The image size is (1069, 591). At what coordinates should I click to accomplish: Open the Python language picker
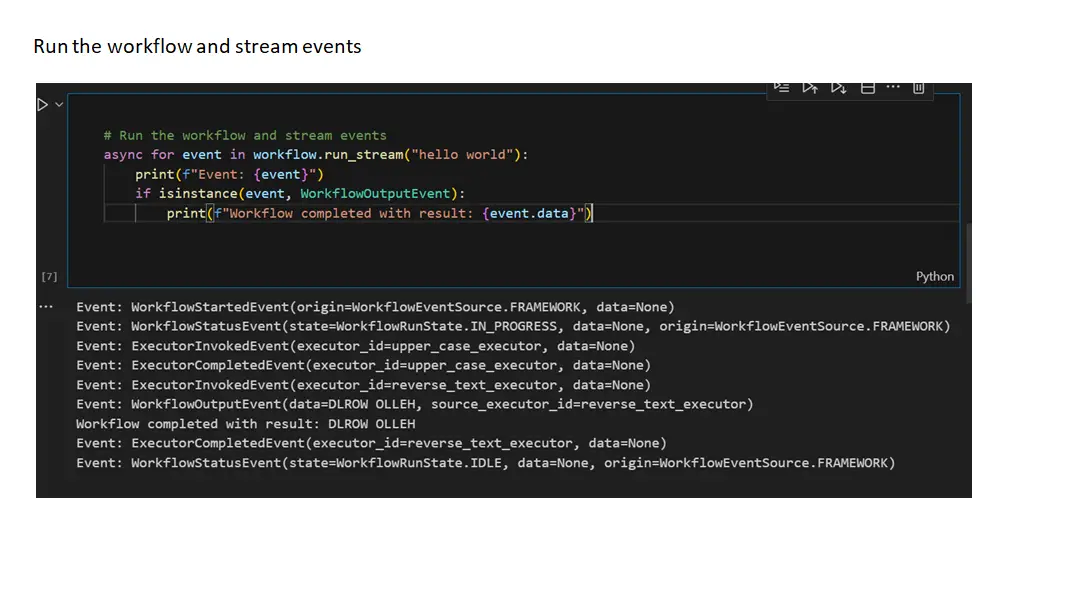(934, 276)
